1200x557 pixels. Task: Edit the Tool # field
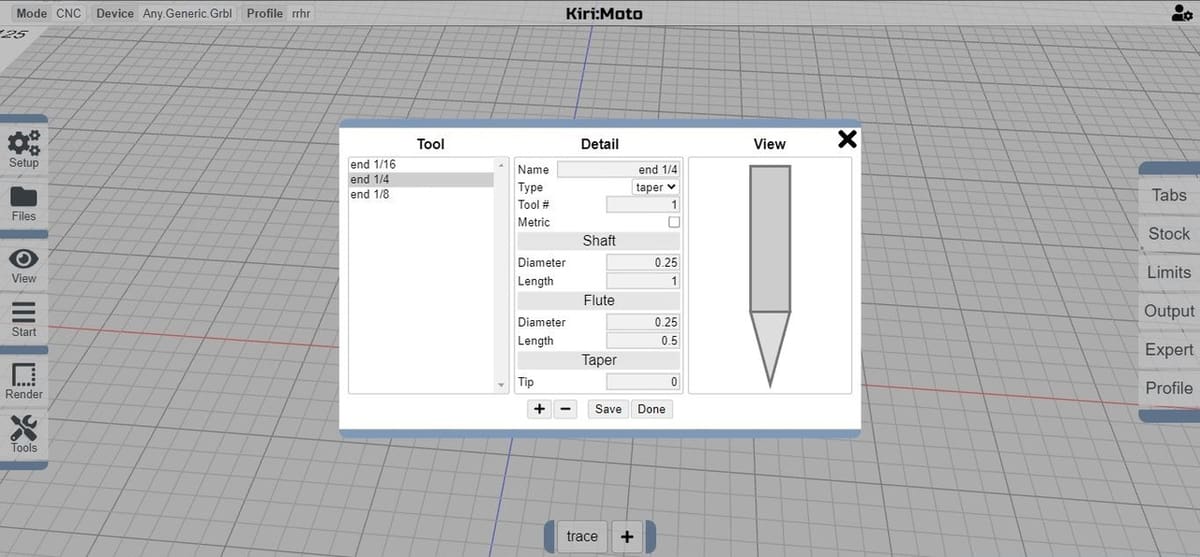coord(643,204)
